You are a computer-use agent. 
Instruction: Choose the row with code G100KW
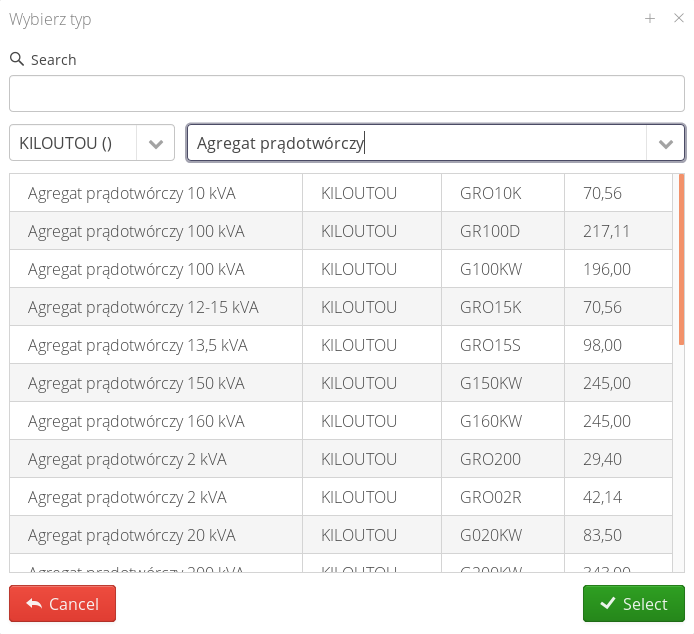[x=490, y=269]
